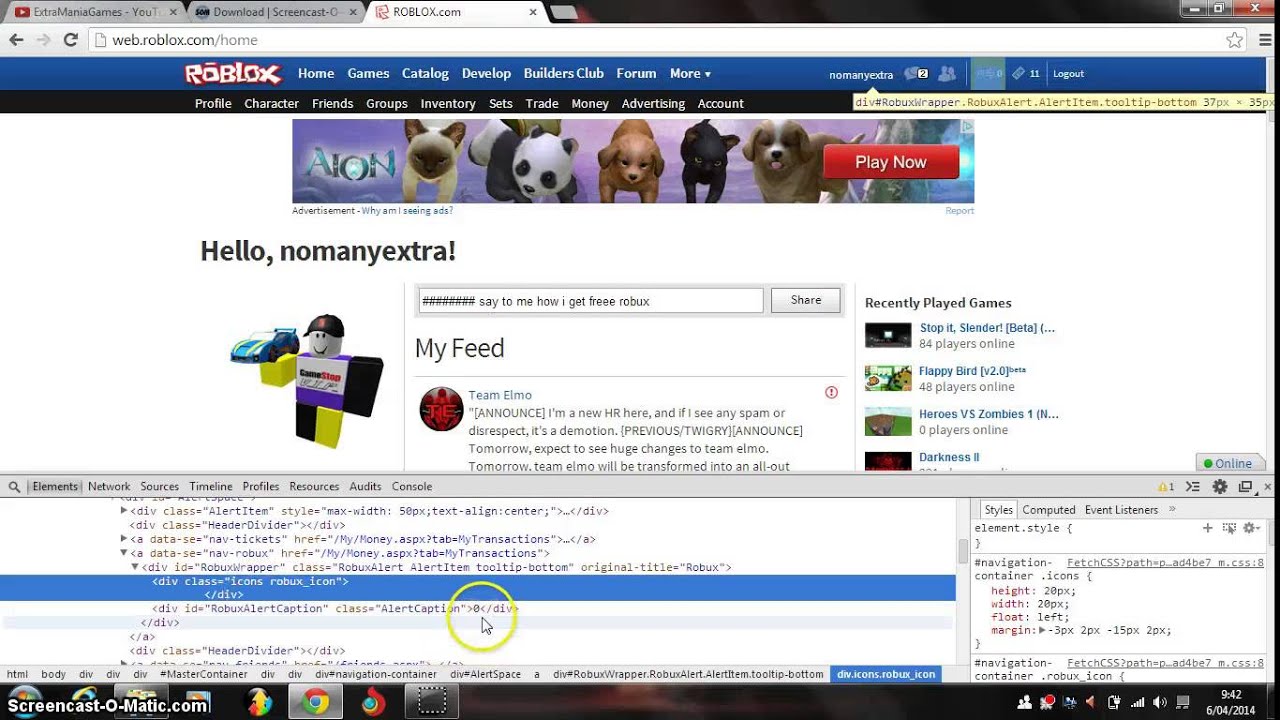Open the Event Listeners tab
The width and height of the screenshot is (1280, 720).
[x=1121, y=510]
